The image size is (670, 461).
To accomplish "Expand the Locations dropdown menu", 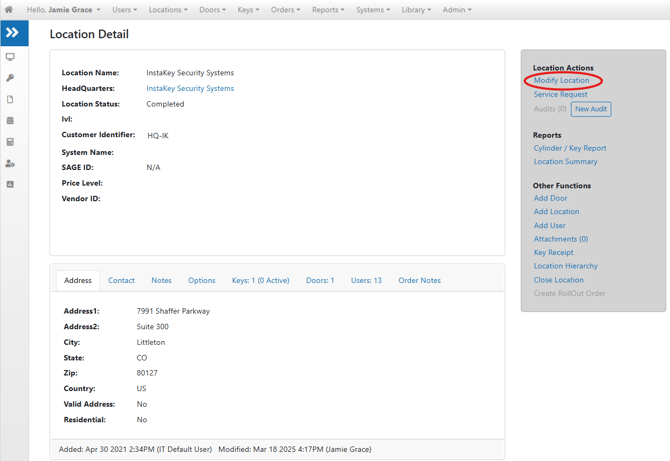I will (167, 10).
